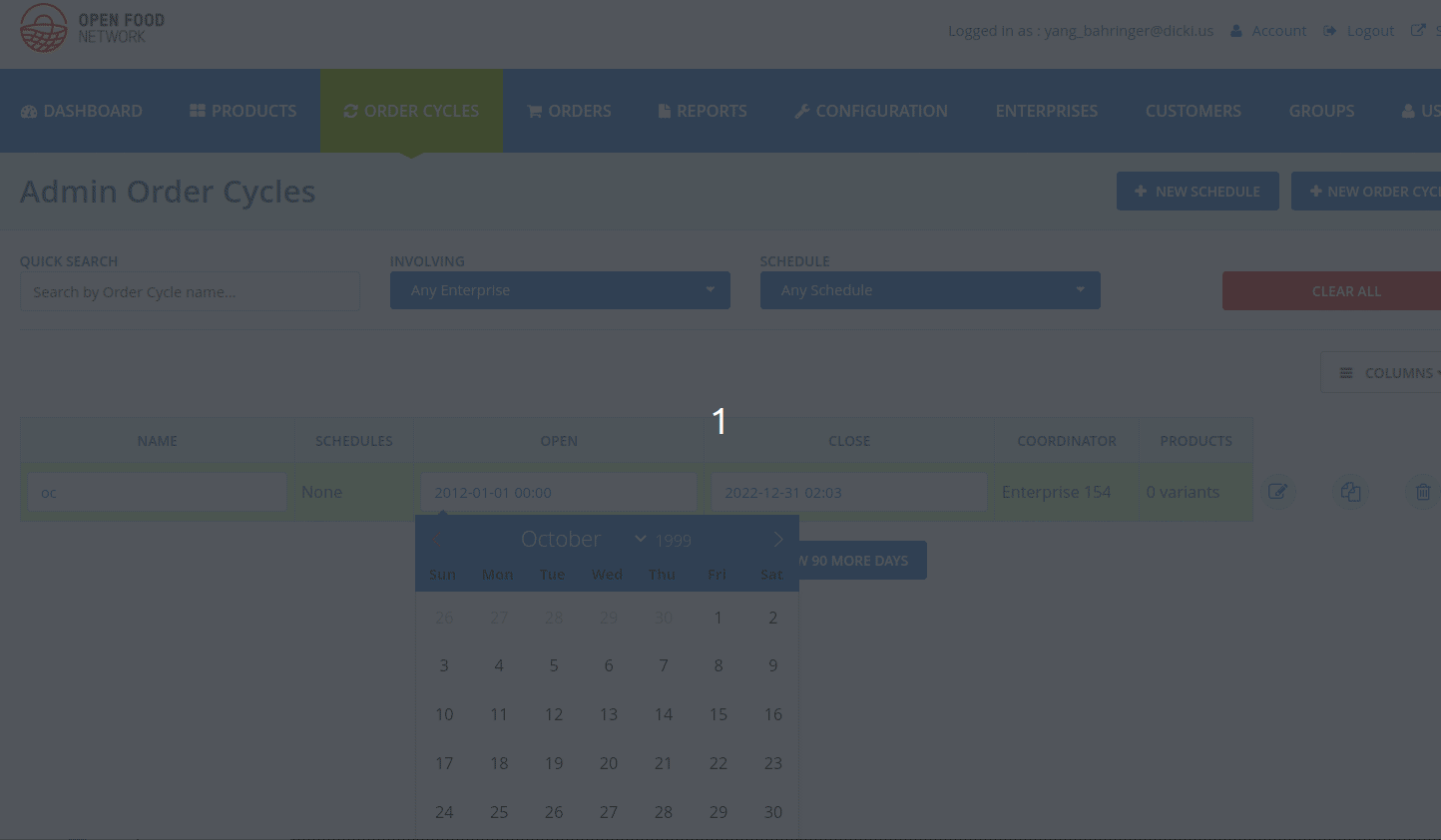Clone the oc order cycle
The image size is (1441, 840).
coord(1351,492)
